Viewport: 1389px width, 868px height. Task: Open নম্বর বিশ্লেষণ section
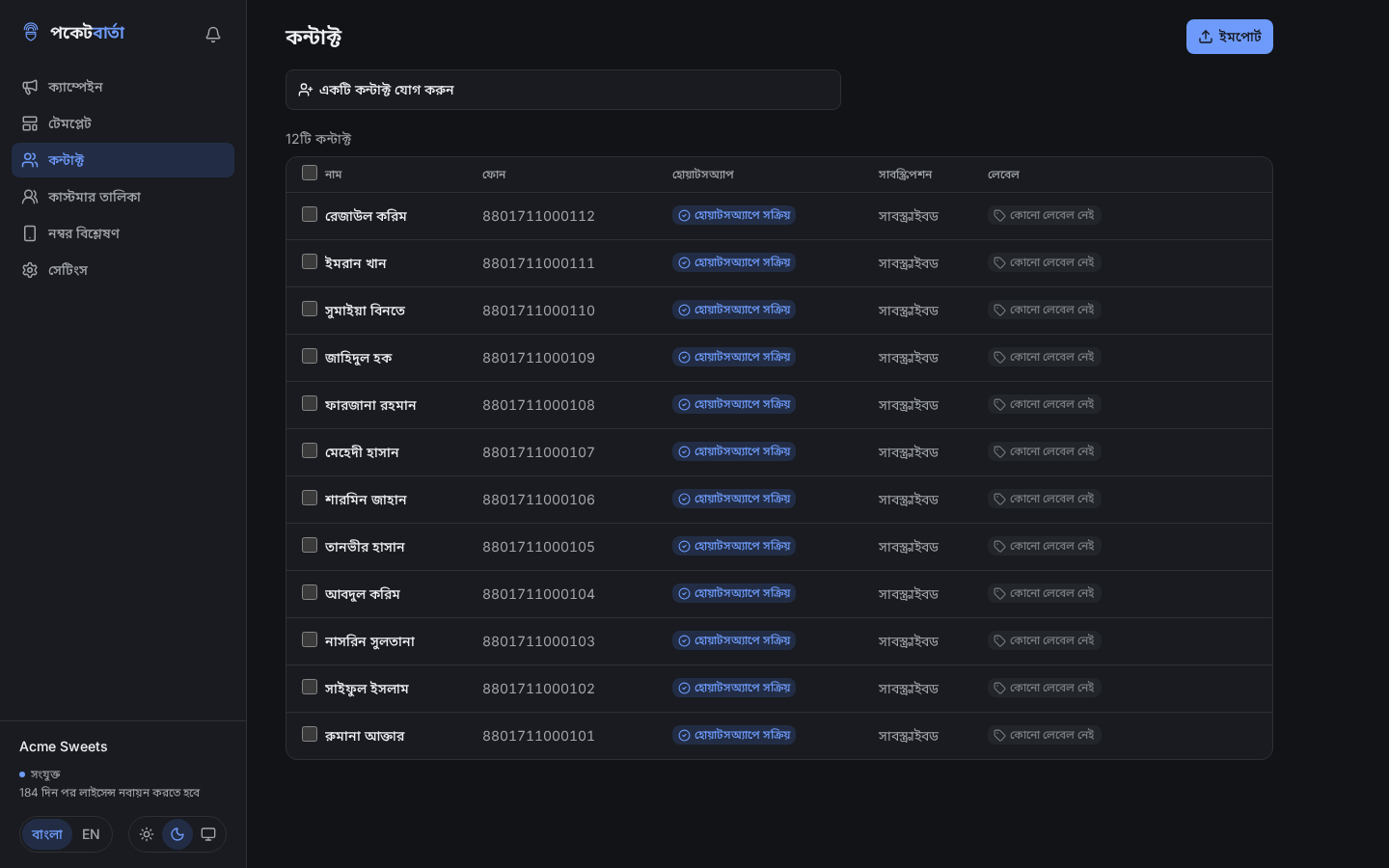(x=123, y=233)
